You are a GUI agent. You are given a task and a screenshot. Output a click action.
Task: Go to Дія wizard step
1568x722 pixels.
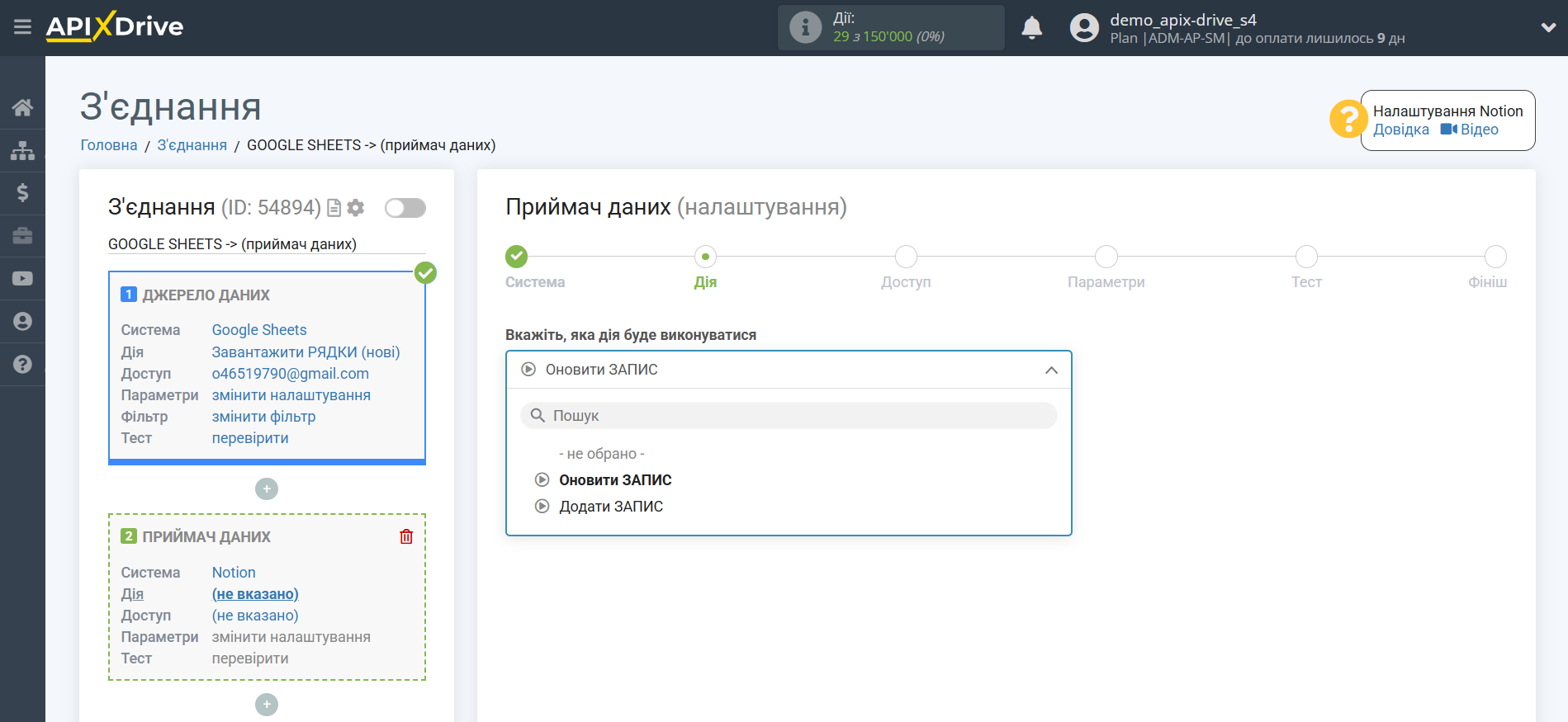(705, 257)
